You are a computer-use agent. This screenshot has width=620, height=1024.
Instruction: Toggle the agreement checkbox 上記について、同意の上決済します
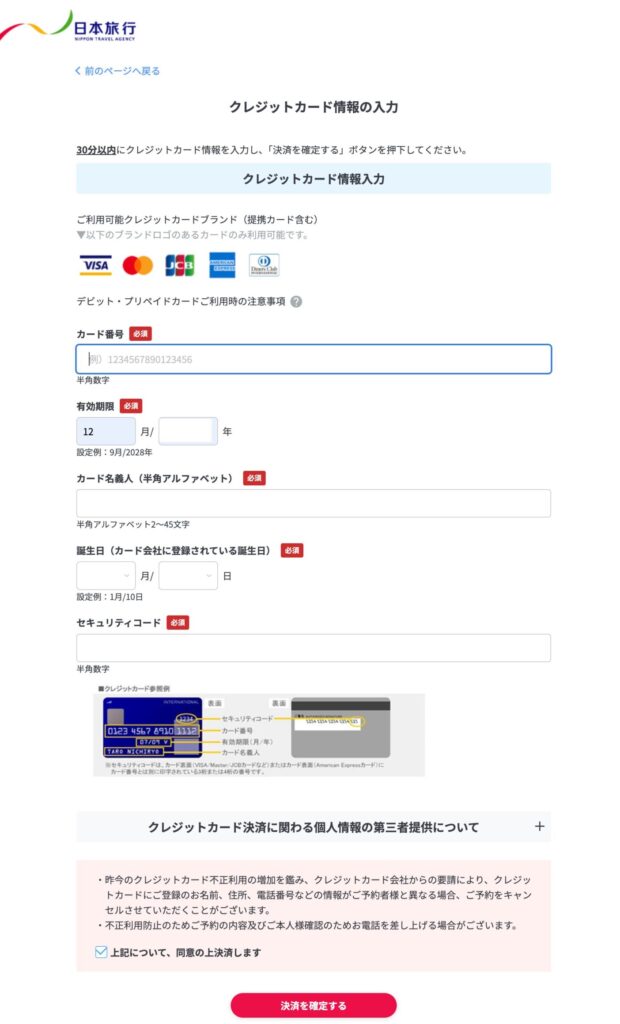[x=101, y=952]
